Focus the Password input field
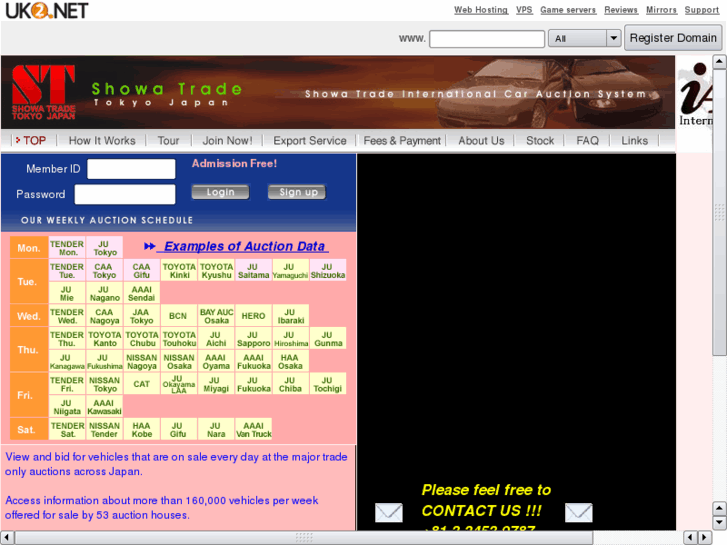Viewport: 727px width, 545px height. [x=125, y=194]
